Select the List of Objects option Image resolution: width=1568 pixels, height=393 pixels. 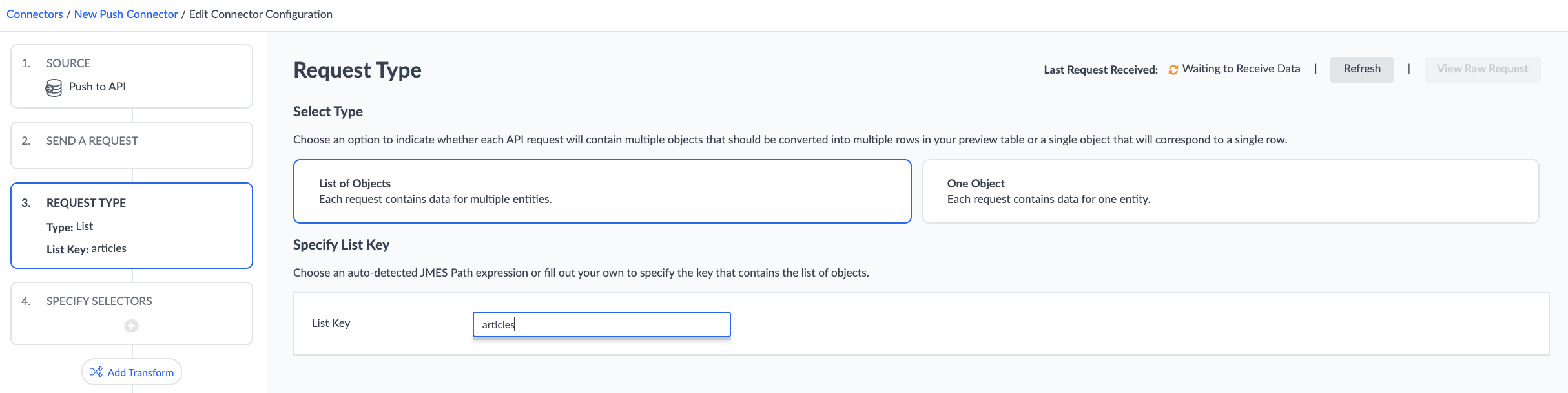tap(602, 191)
